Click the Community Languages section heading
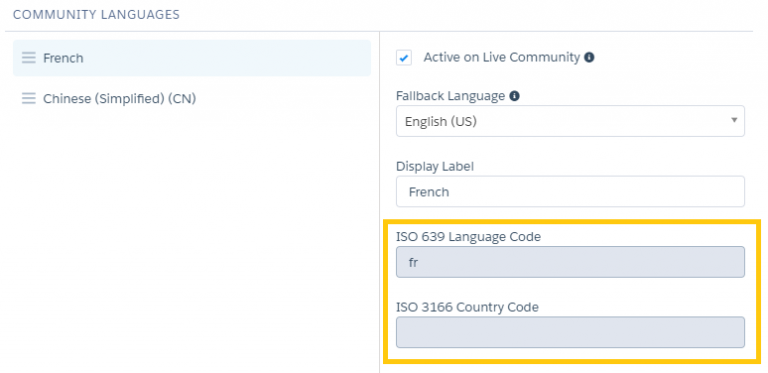Image resolution: width=768 pixels, height=373 pixels. (96, 15)
